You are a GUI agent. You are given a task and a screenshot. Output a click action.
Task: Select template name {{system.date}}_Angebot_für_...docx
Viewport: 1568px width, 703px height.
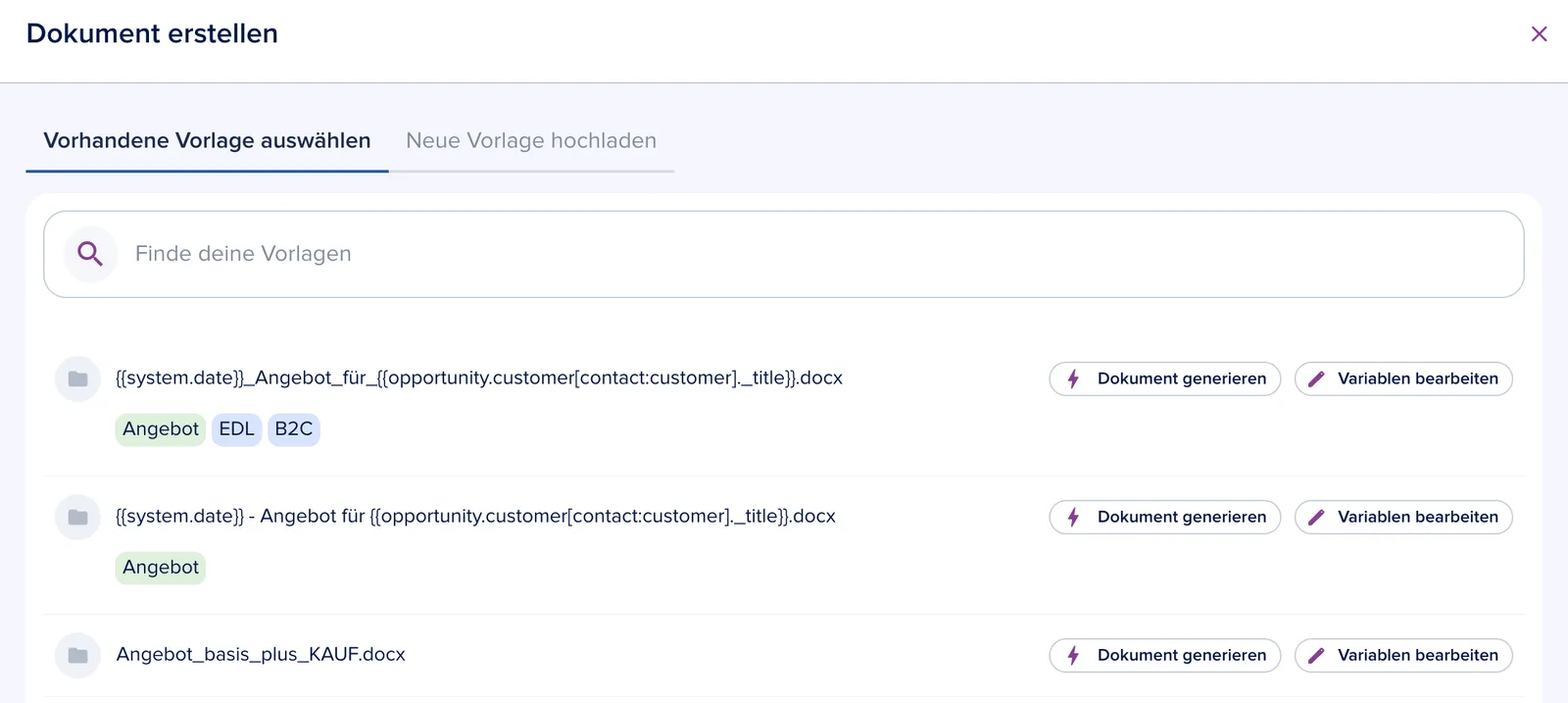click(479, 378)
